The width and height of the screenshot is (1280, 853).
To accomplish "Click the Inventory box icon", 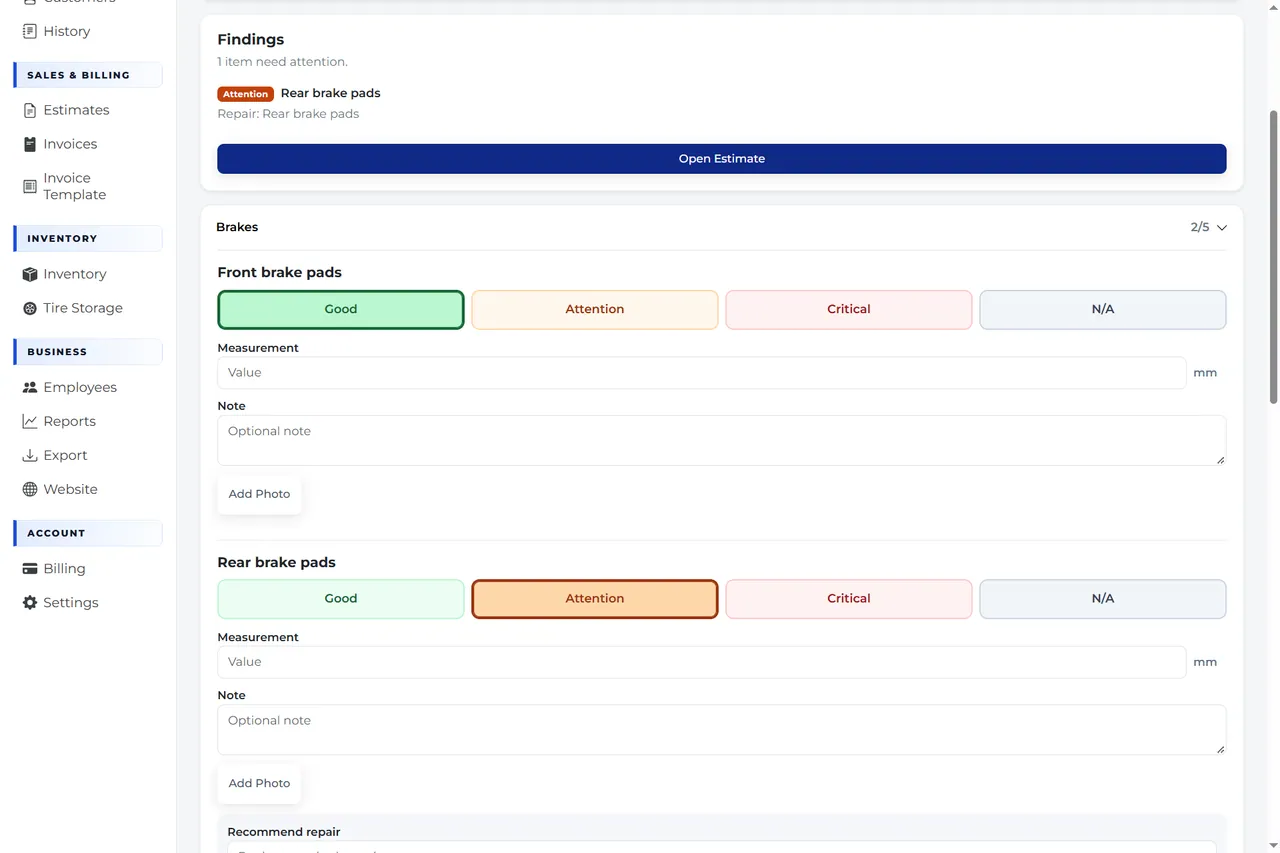I will [x=30, y=274].
